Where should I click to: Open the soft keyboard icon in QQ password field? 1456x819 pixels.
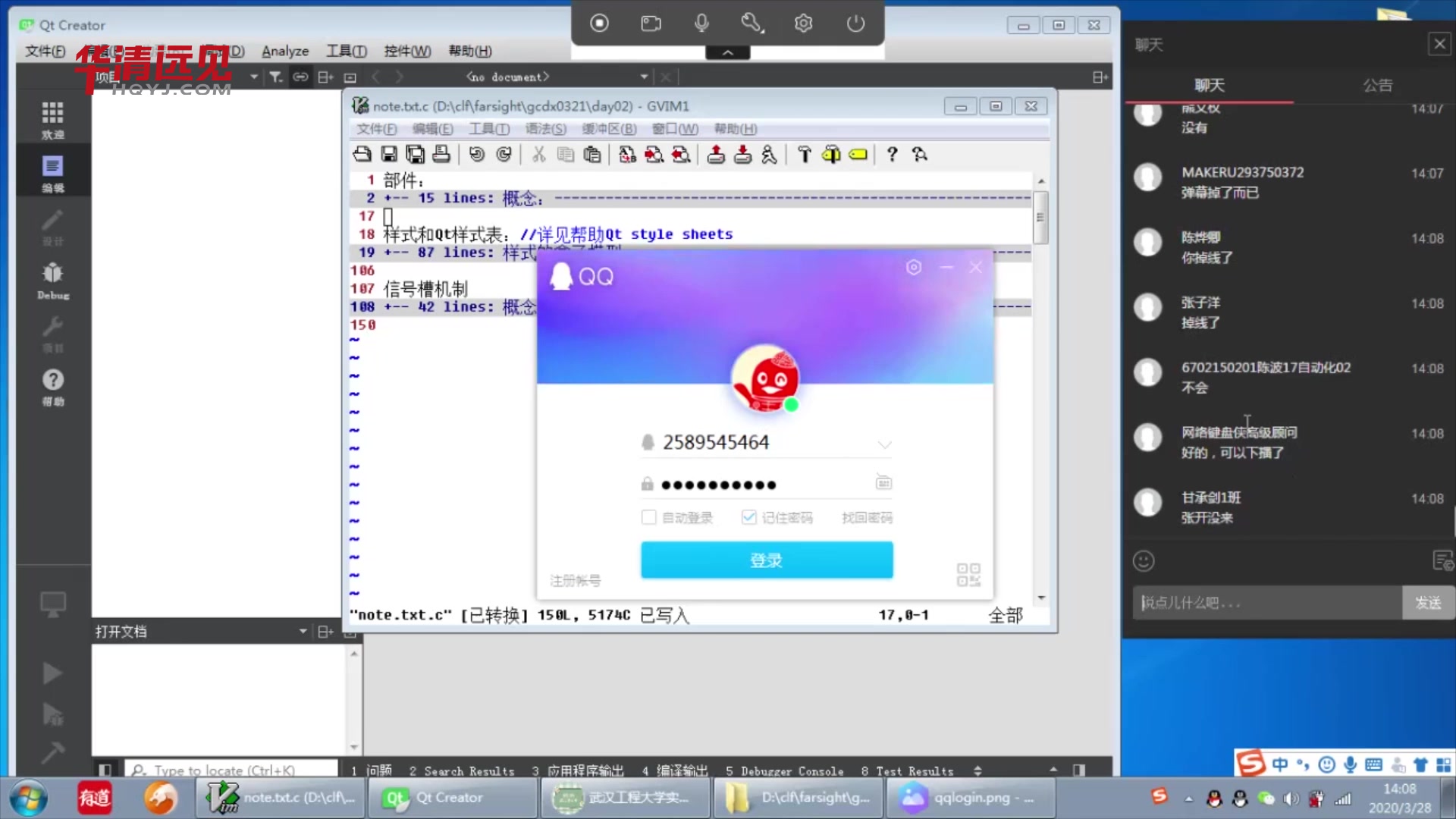click(x=883, y=482)
